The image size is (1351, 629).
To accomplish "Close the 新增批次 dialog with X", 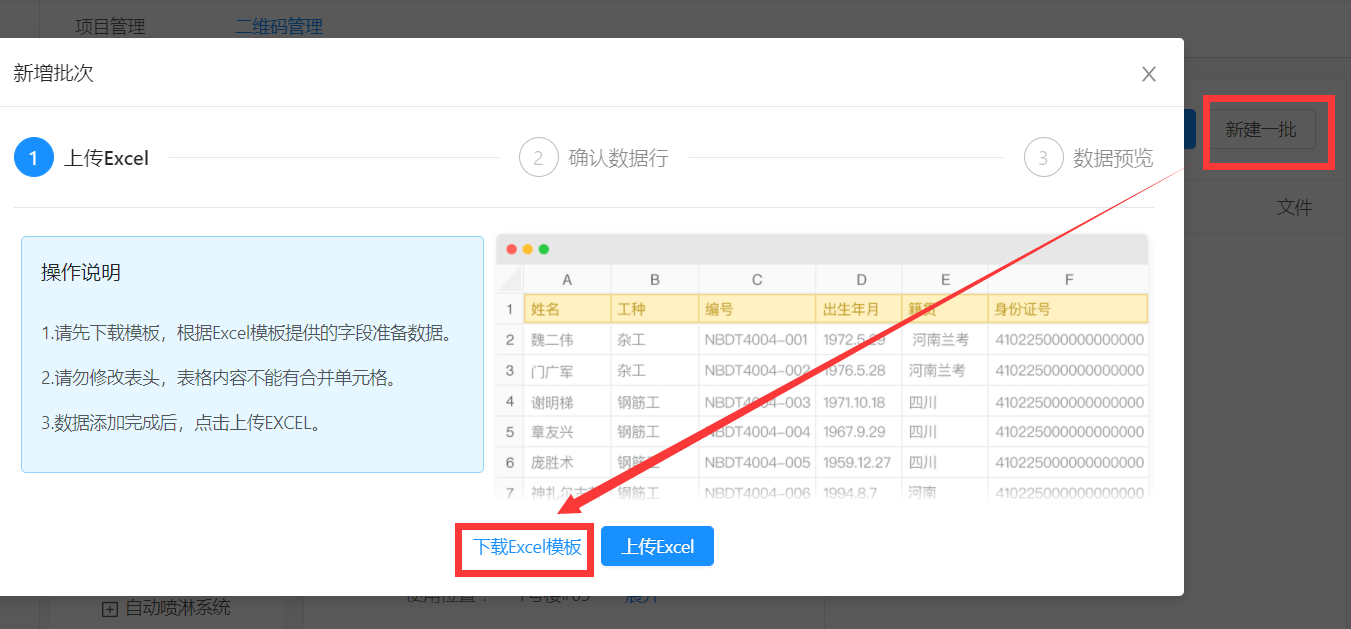I will [x=1149, y=74].
